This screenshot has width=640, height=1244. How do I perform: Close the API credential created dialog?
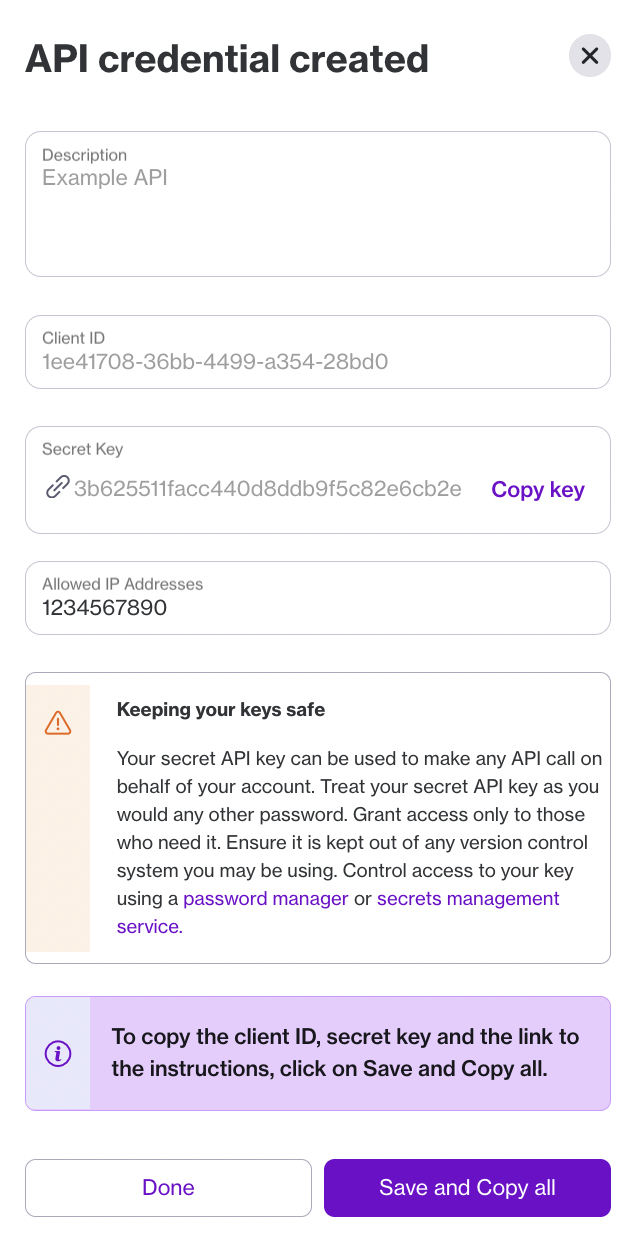[589, 56]
